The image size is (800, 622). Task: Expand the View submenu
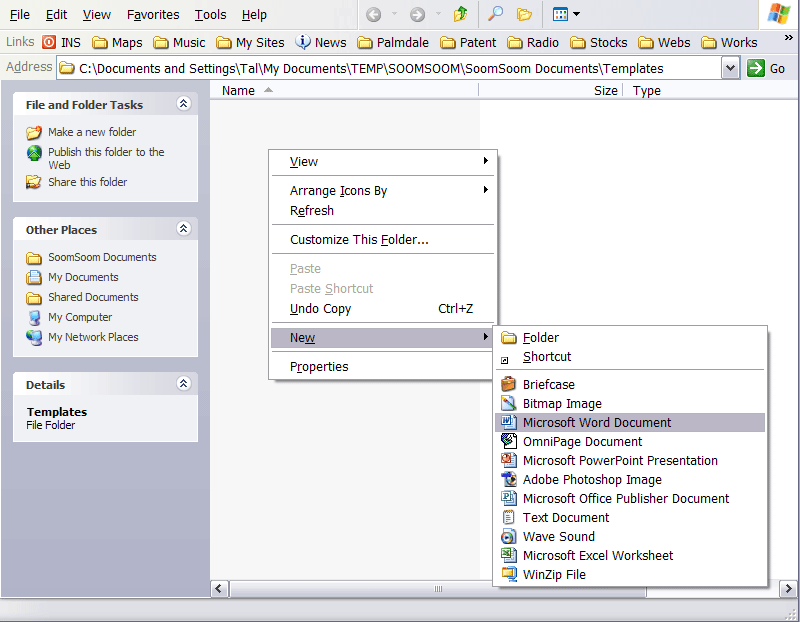click(x=383, y=162)
